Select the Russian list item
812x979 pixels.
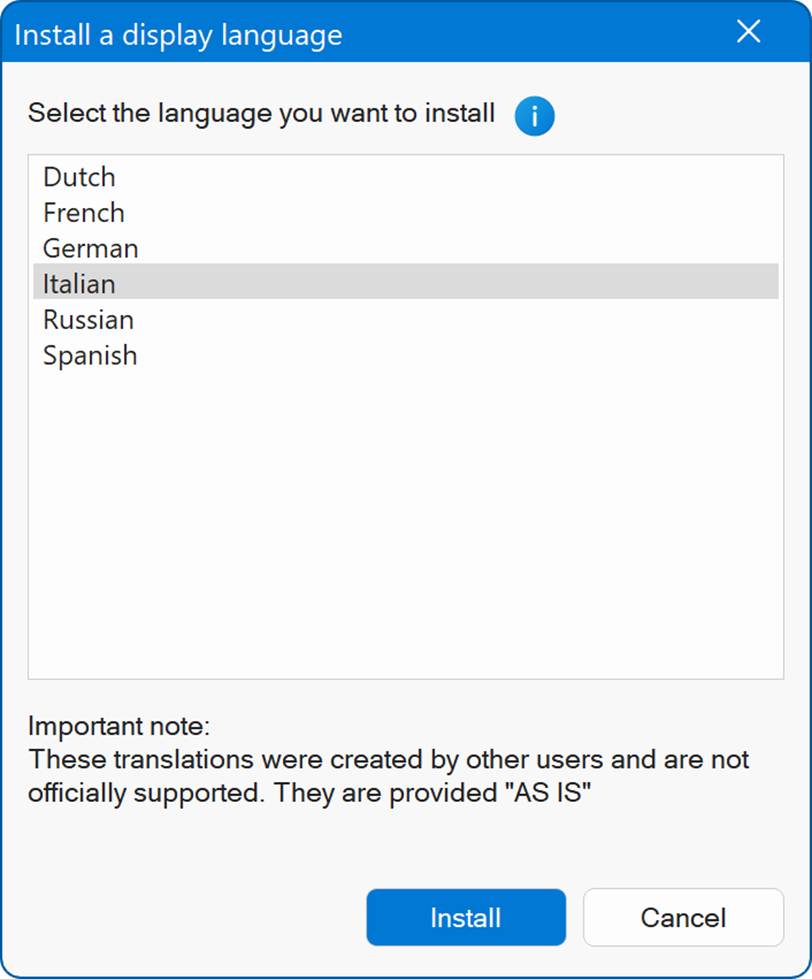(88, 320)
